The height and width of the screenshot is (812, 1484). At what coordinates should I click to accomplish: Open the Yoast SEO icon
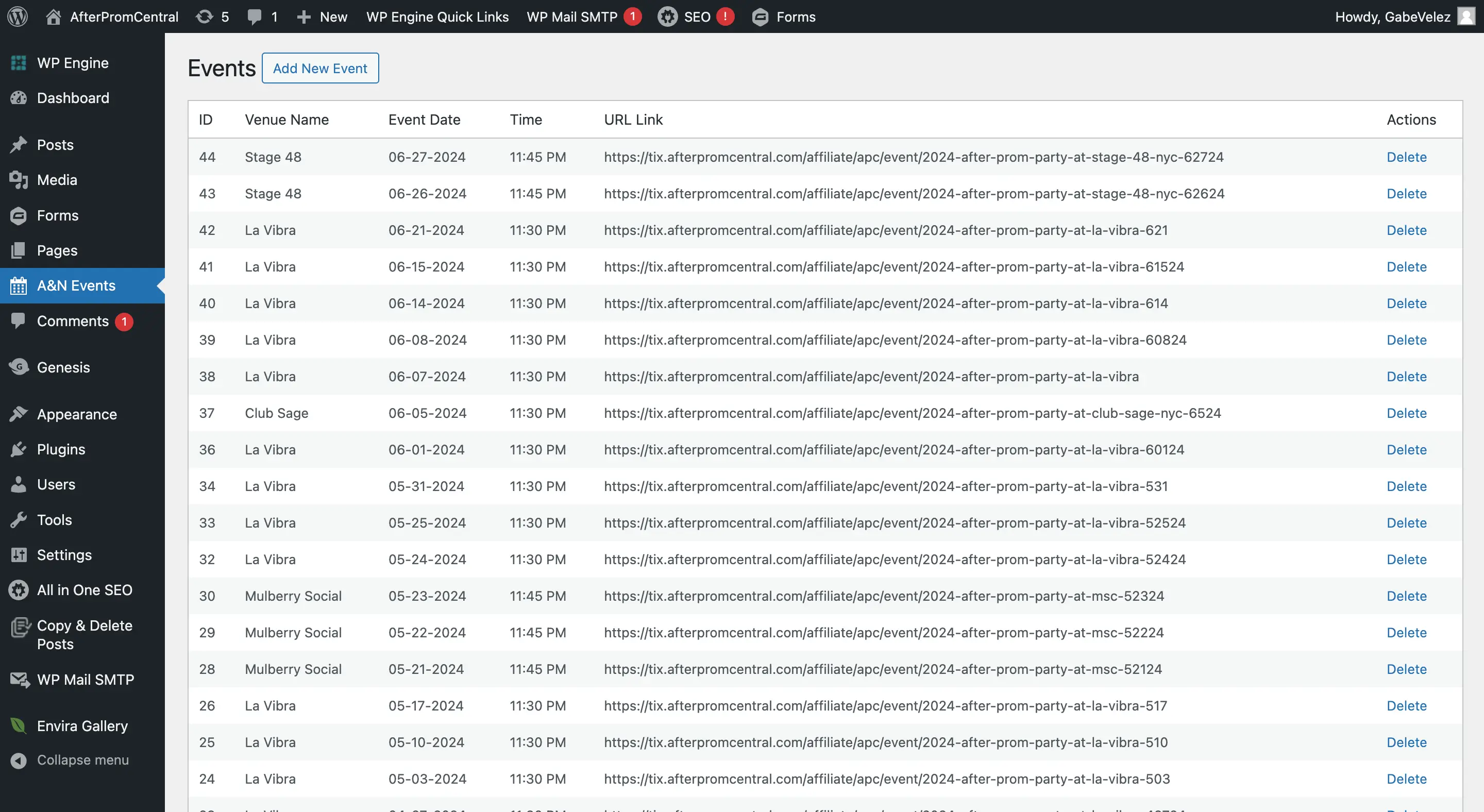(666, 16)
